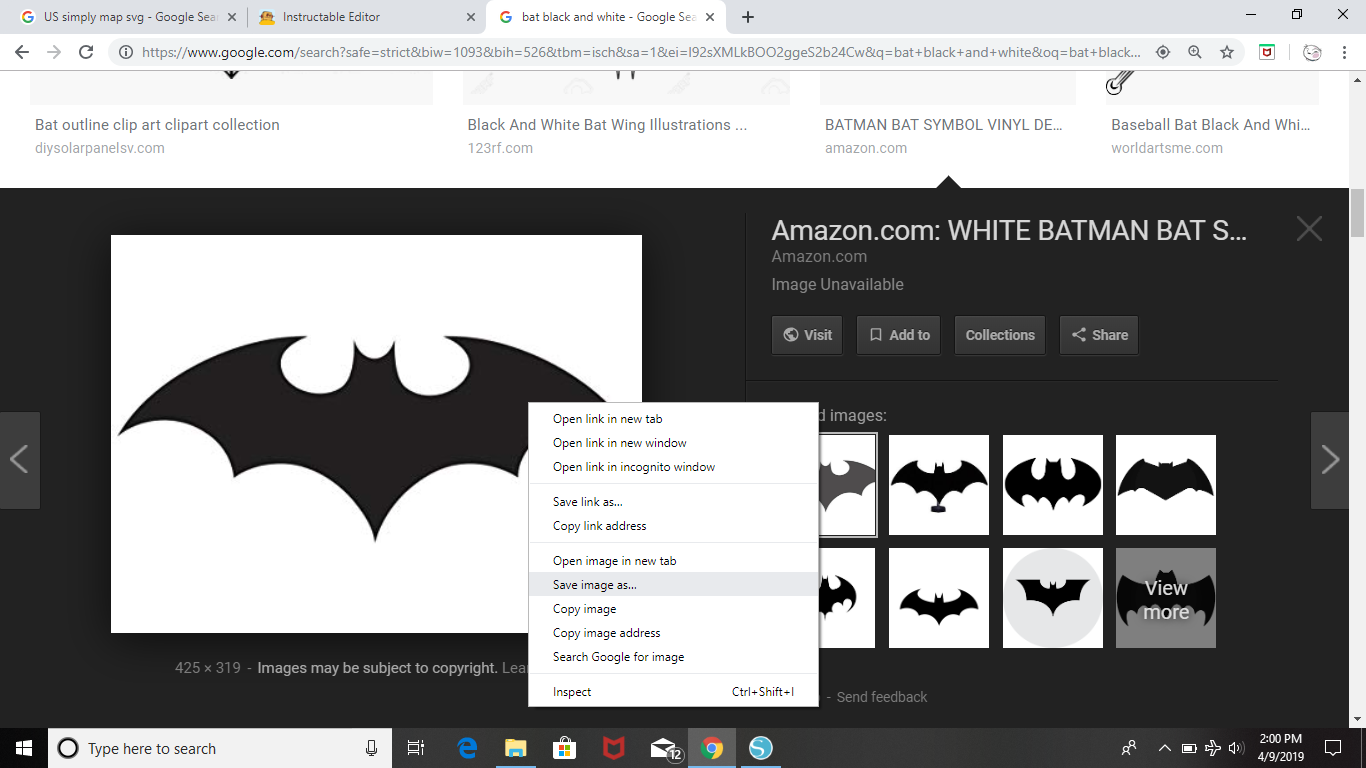1366x768 pixels.
Task: Click the 'Add to' button
Action: click(899, 335)
